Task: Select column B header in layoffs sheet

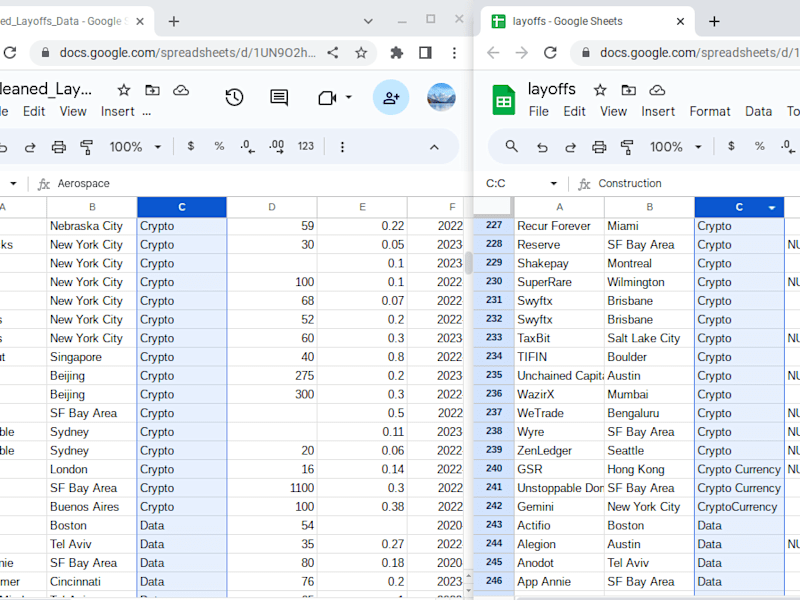Action: coord(649,207)
